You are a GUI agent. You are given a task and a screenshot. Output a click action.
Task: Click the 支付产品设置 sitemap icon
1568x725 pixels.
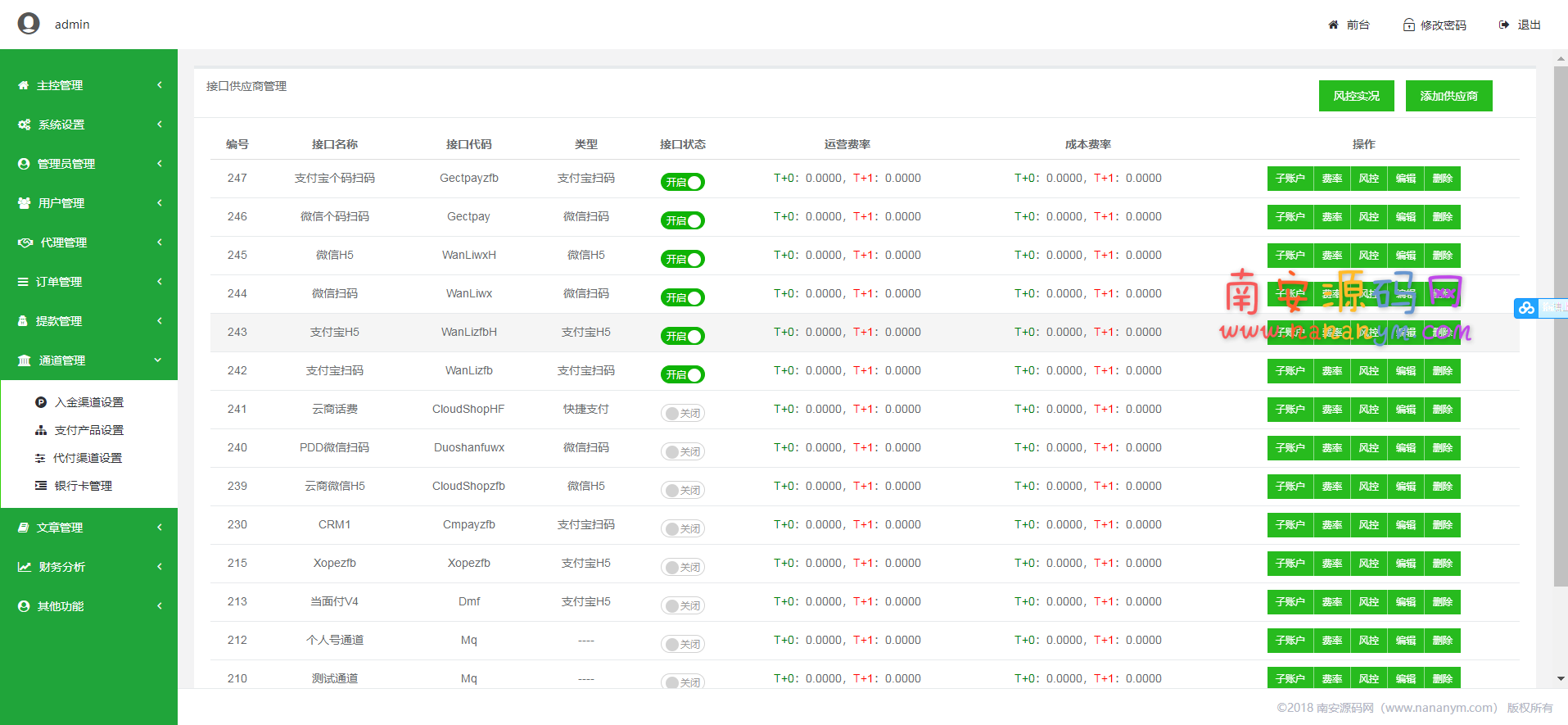point(41,430)
